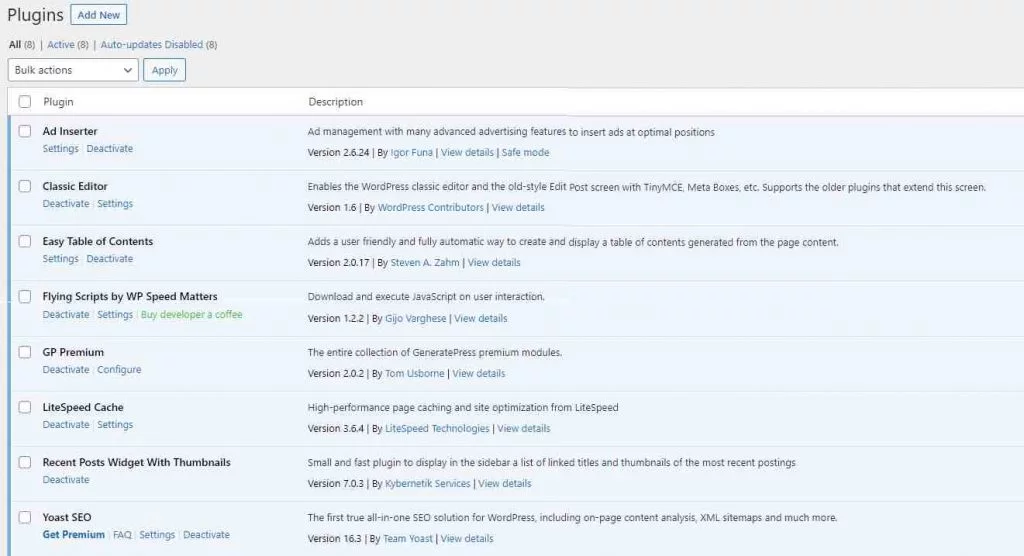This screenshot has width=1024, height=556.
Task: Open Yoast SEO Settings
Action: (157, 534)
